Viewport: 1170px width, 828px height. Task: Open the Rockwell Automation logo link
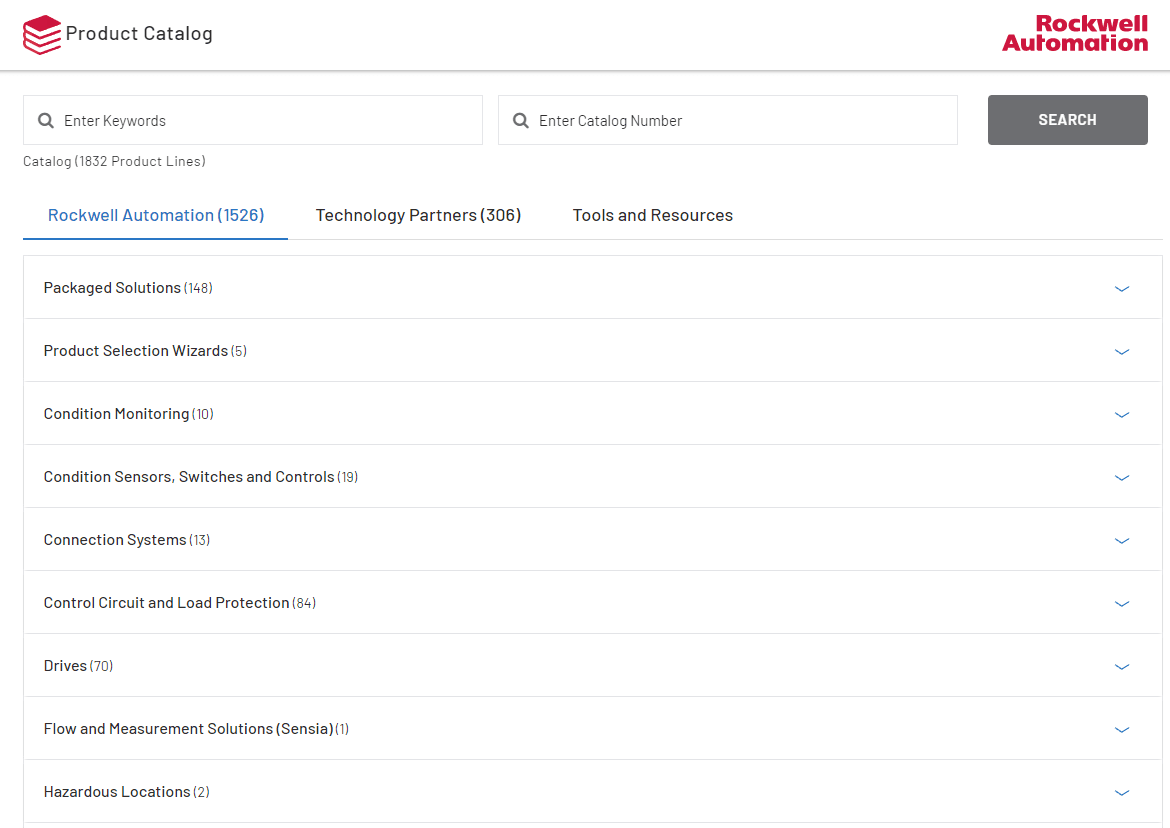coord(1074,34)
